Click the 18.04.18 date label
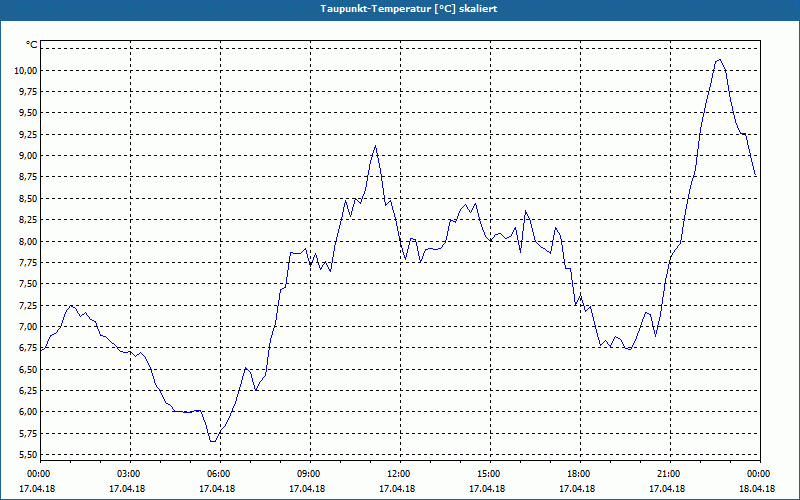The width and height of the screenshot is (800, 500). coord(757,489)
